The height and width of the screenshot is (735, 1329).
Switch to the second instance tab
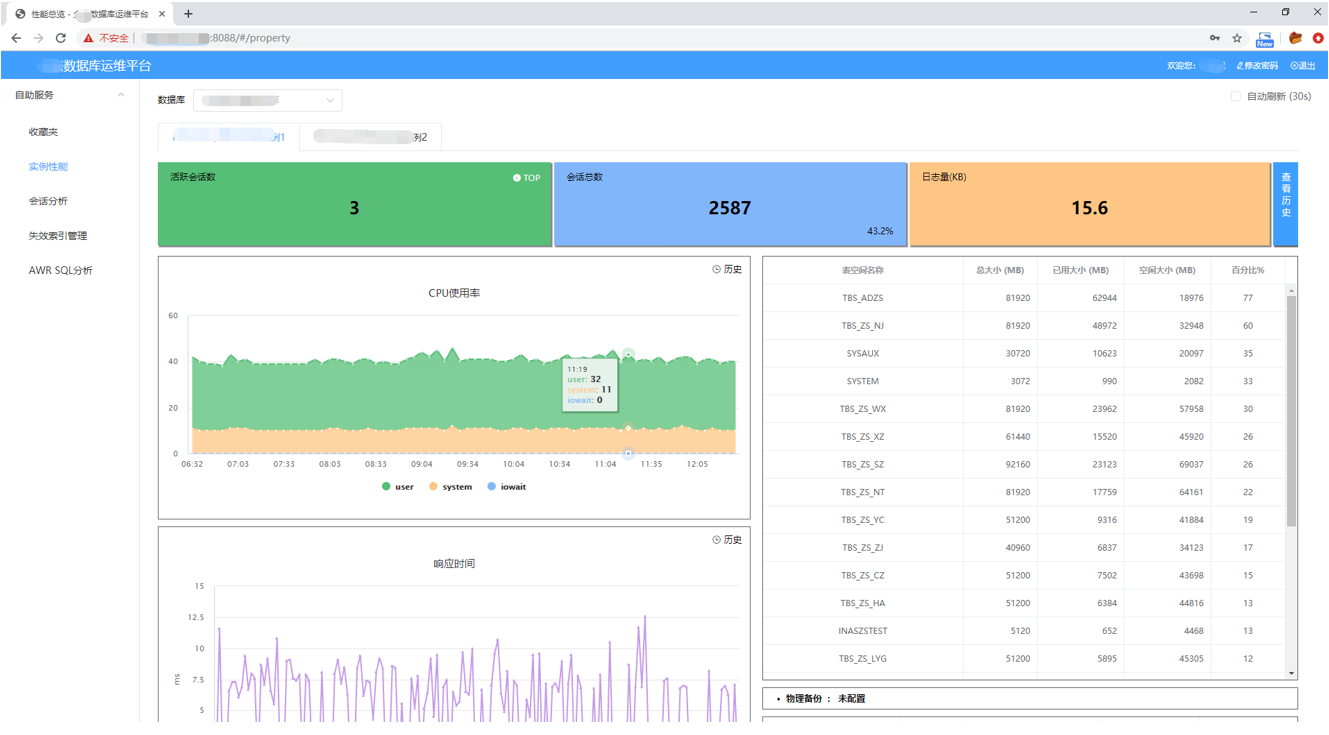pos(370,137)
